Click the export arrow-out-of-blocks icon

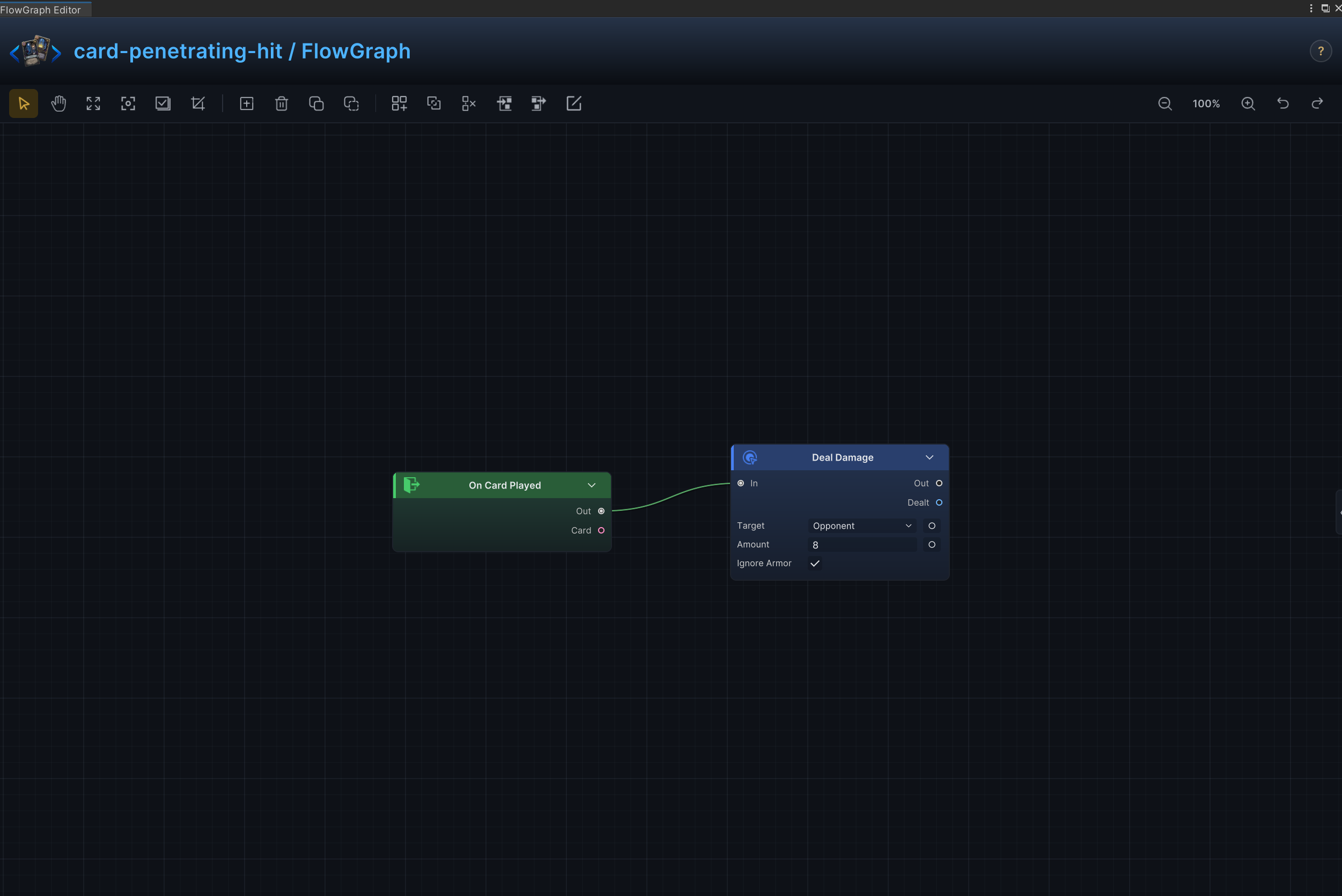(x=539, y=103)
